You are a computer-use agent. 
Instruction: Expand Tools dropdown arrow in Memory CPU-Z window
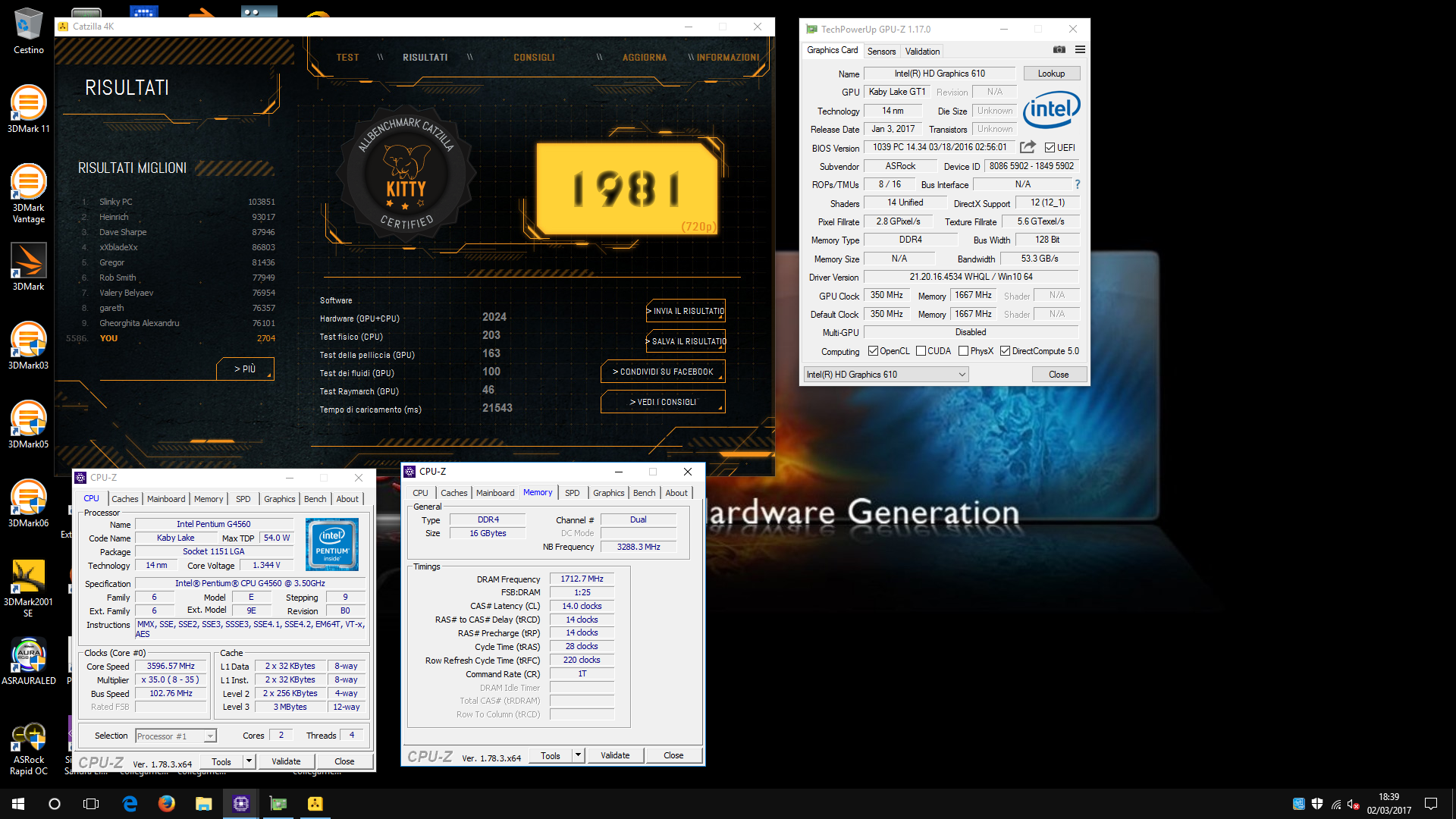point(578,755)
